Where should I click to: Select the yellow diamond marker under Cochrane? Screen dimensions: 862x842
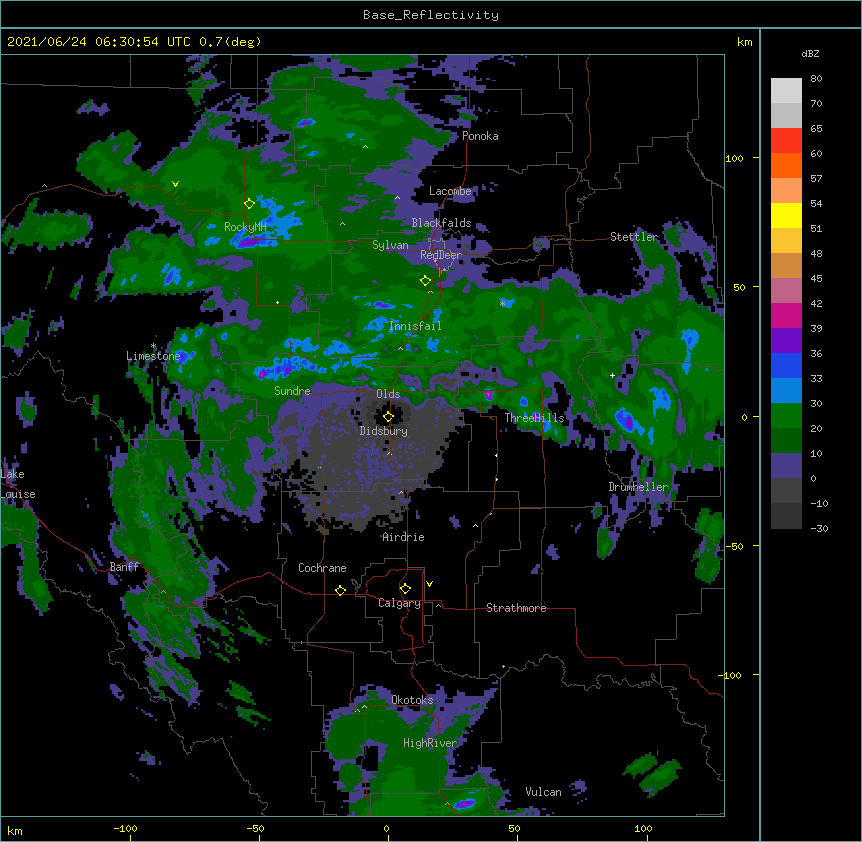click(x=340, y=590)
